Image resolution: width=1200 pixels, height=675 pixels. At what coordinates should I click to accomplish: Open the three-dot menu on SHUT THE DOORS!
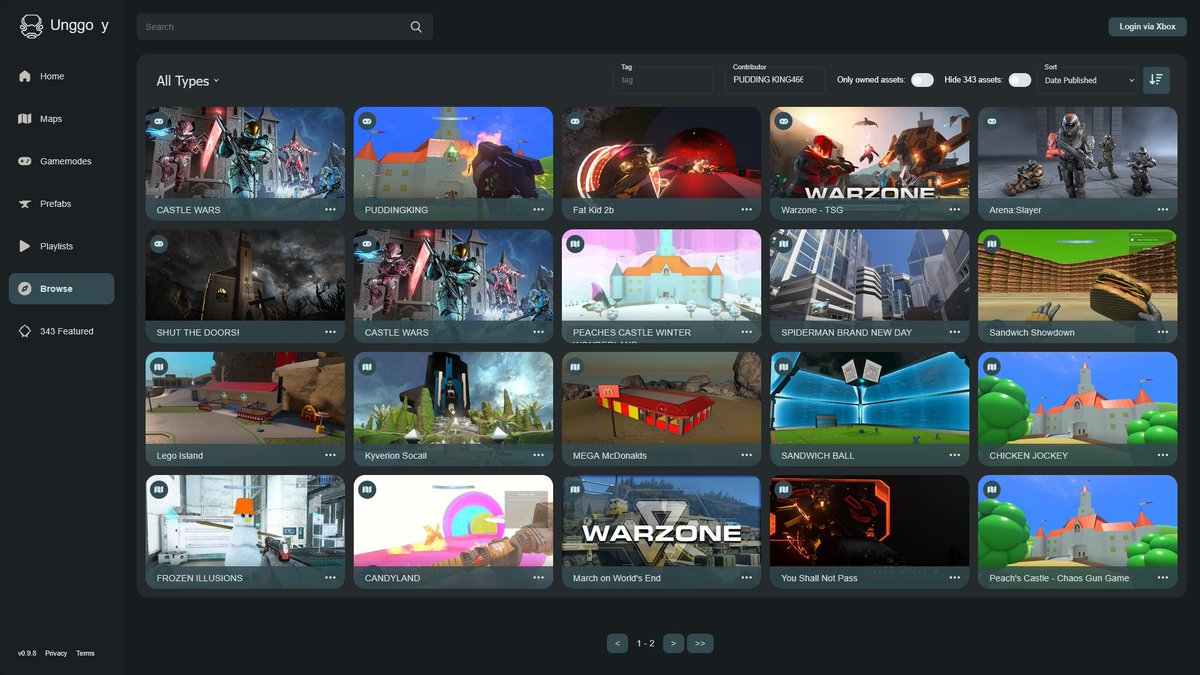point(330,332)
